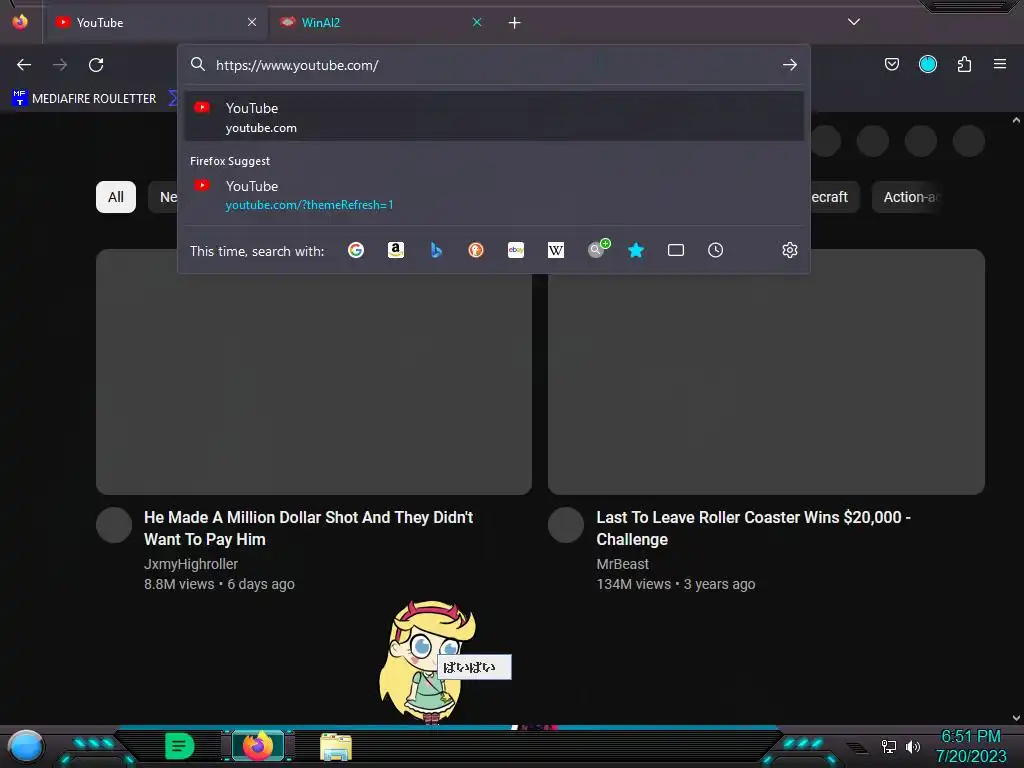The height and width of the screenshot is (768, 1024).
Task: Open the volume speaker tray icon
Action: tap(912, 746)
